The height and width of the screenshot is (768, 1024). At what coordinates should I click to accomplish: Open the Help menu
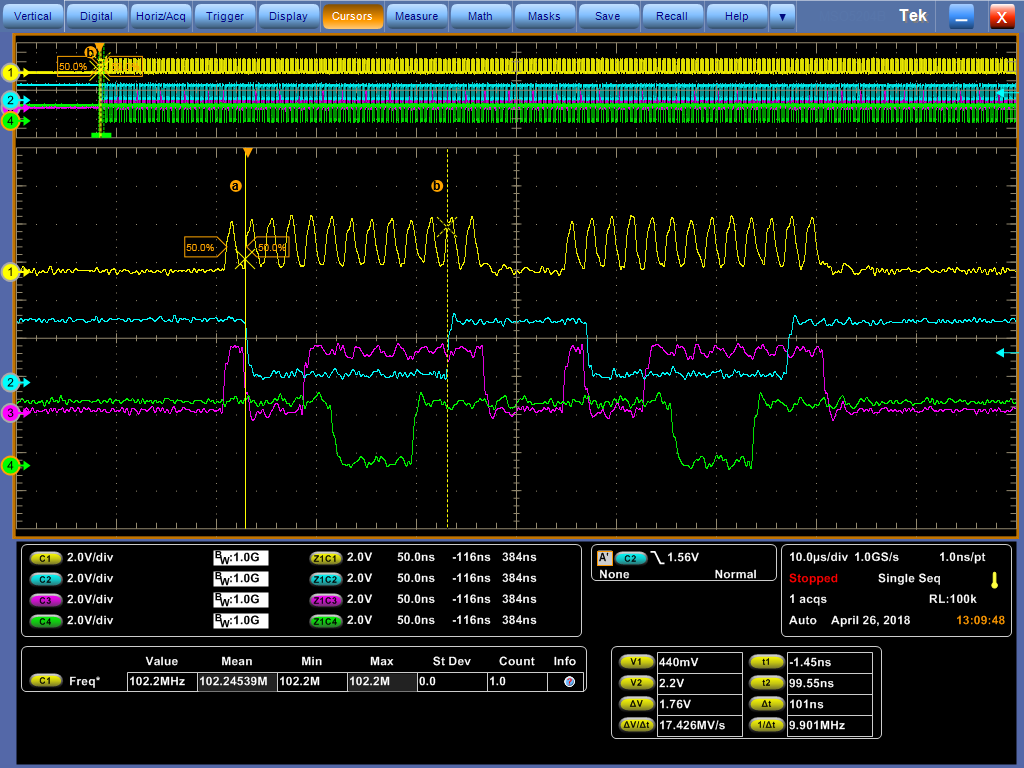point(736,16)
